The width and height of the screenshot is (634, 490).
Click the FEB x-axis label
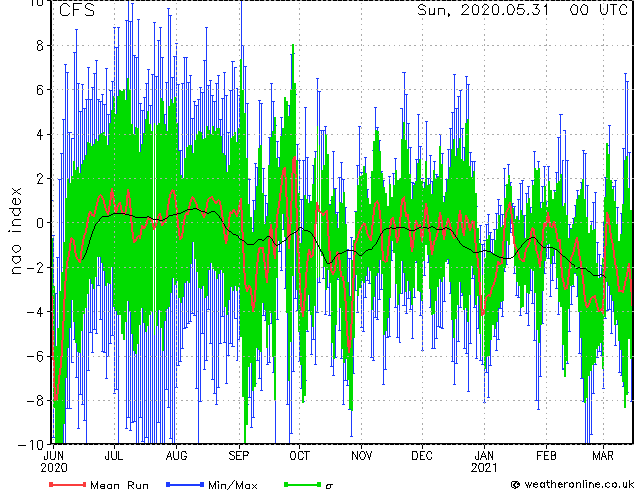click(546, 456)
